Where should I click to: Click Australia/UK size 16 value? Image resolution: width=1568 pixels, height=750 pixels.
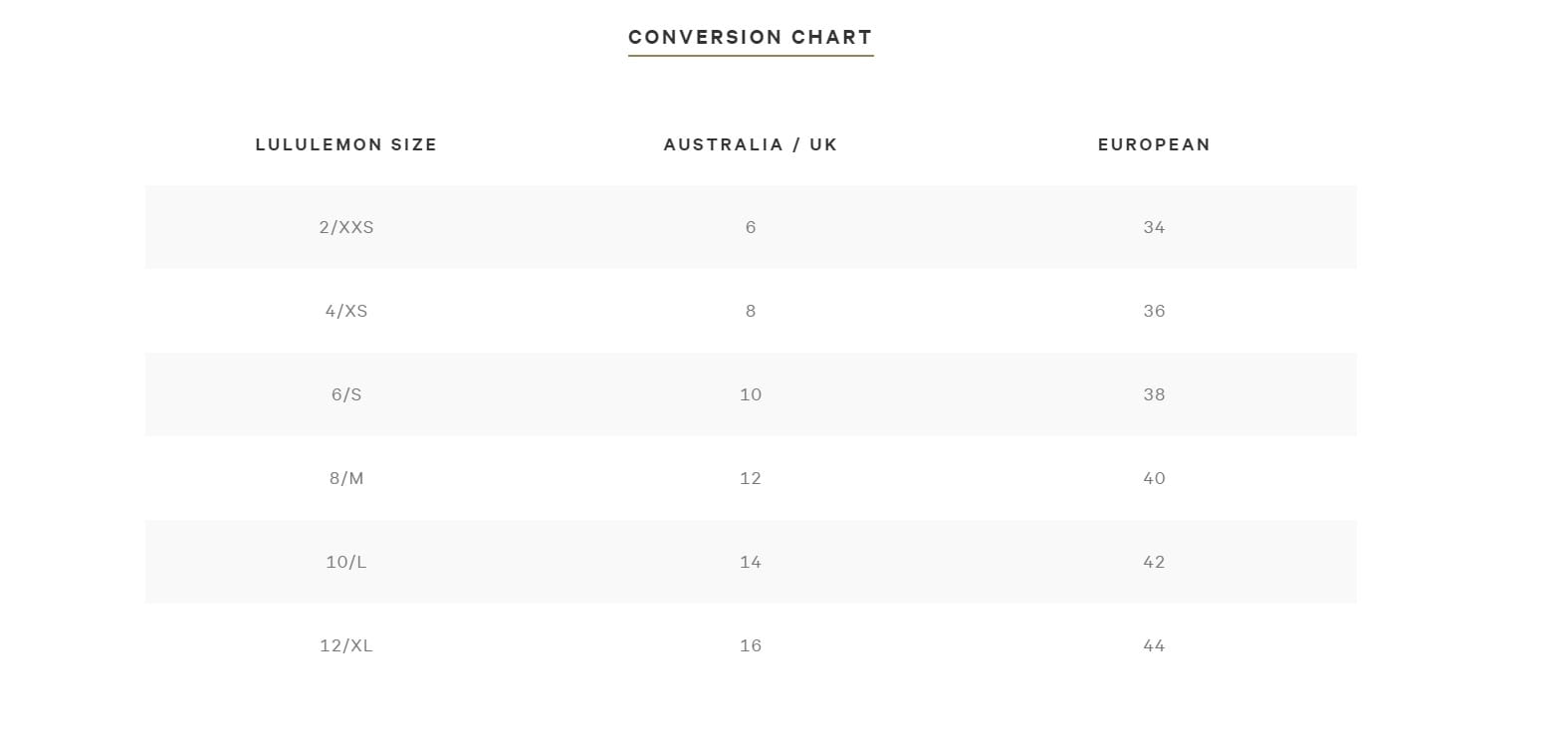pyautogui.click(x=751, y=645)
